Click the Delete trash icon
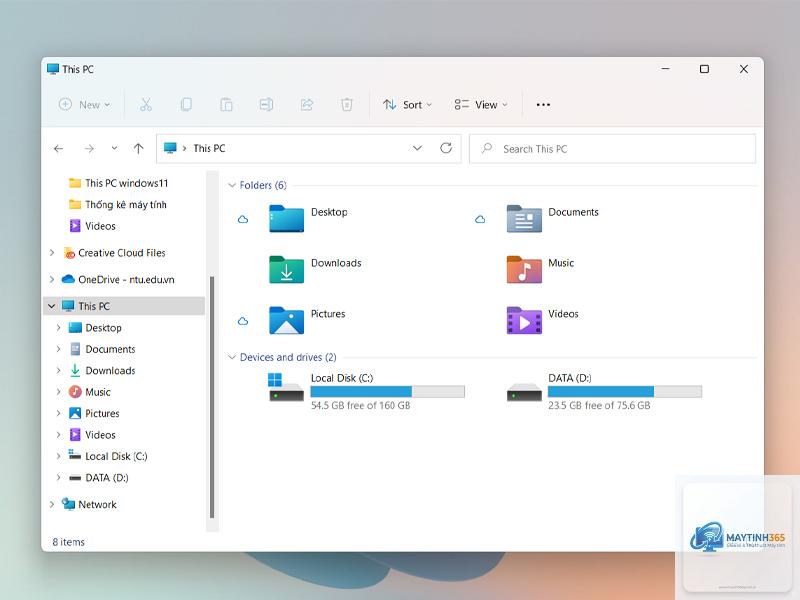 347,105
